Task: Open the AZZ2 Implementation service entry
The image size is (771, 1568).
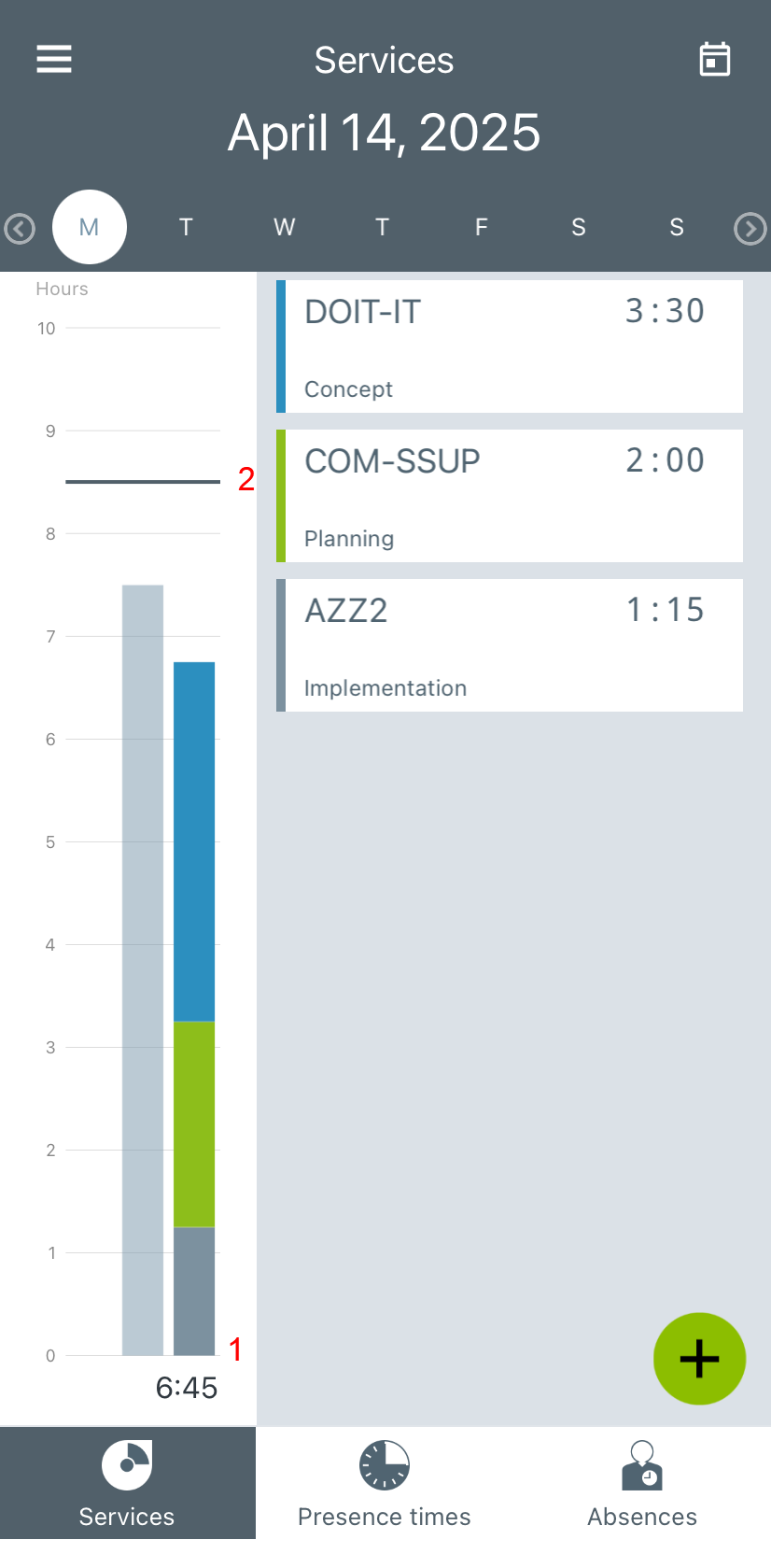Action: point(510,645)
